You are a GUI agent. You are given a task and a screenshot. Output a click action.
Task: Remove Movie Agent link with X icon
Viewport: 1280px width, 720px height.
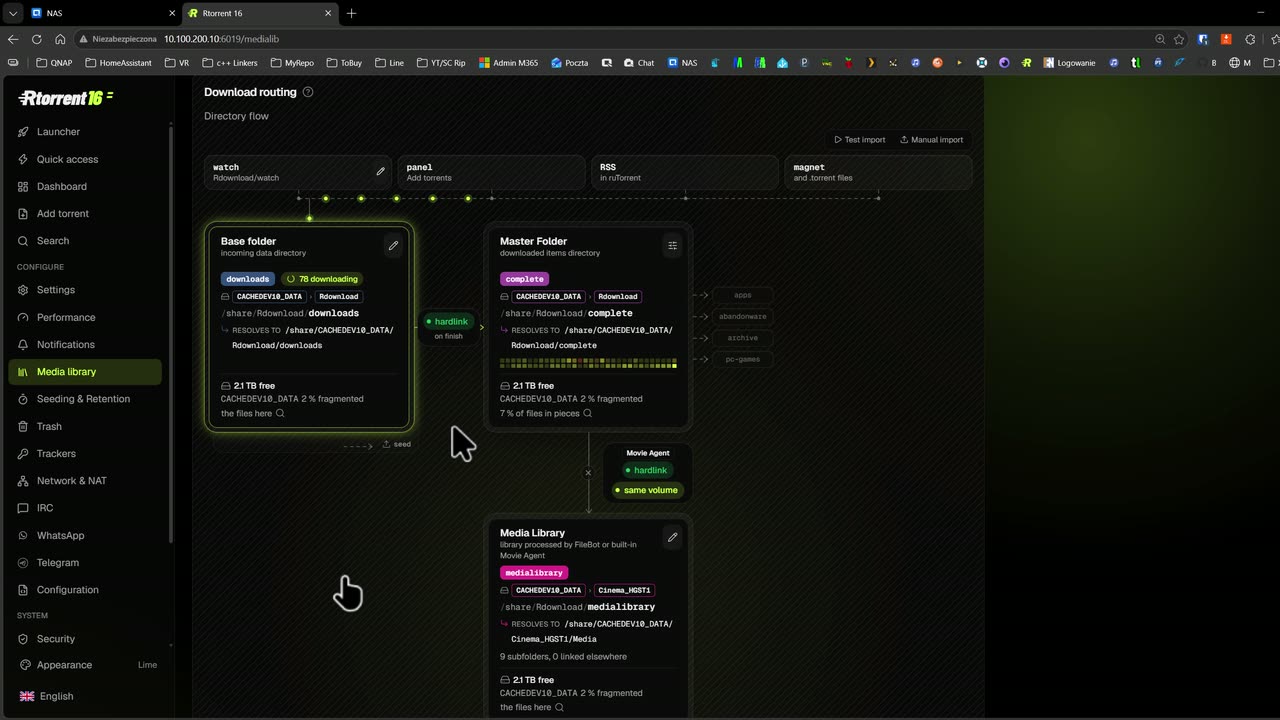pos(588,473)
